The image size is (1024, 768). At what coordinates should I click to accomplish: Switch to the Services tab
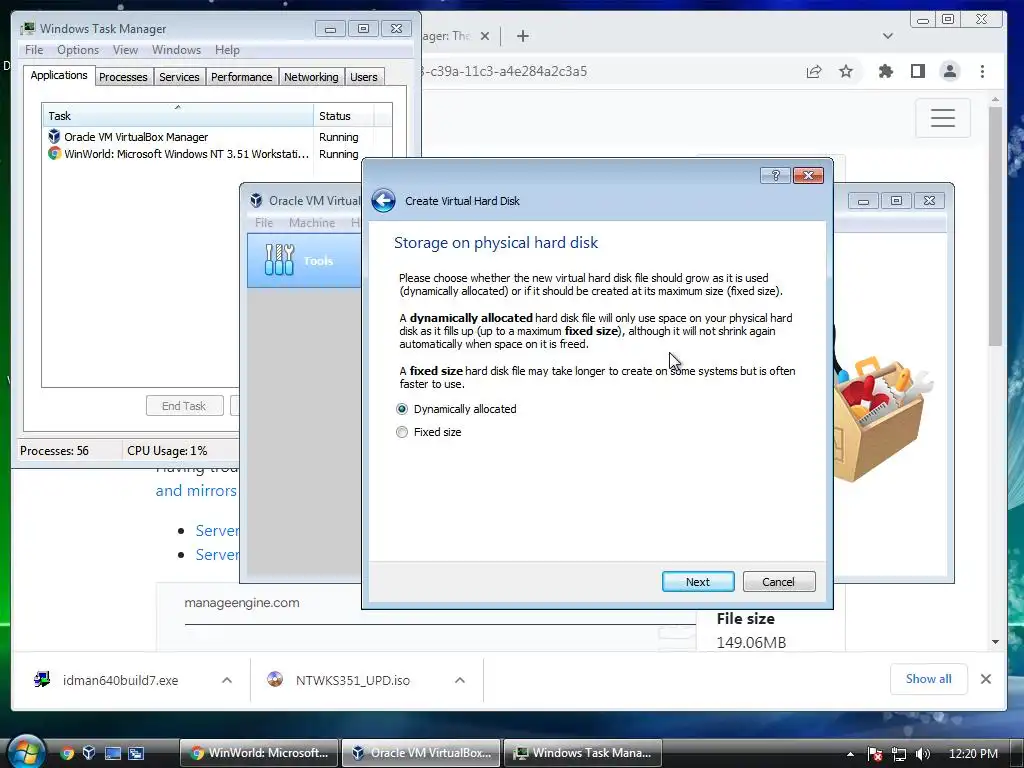[179, 77]
